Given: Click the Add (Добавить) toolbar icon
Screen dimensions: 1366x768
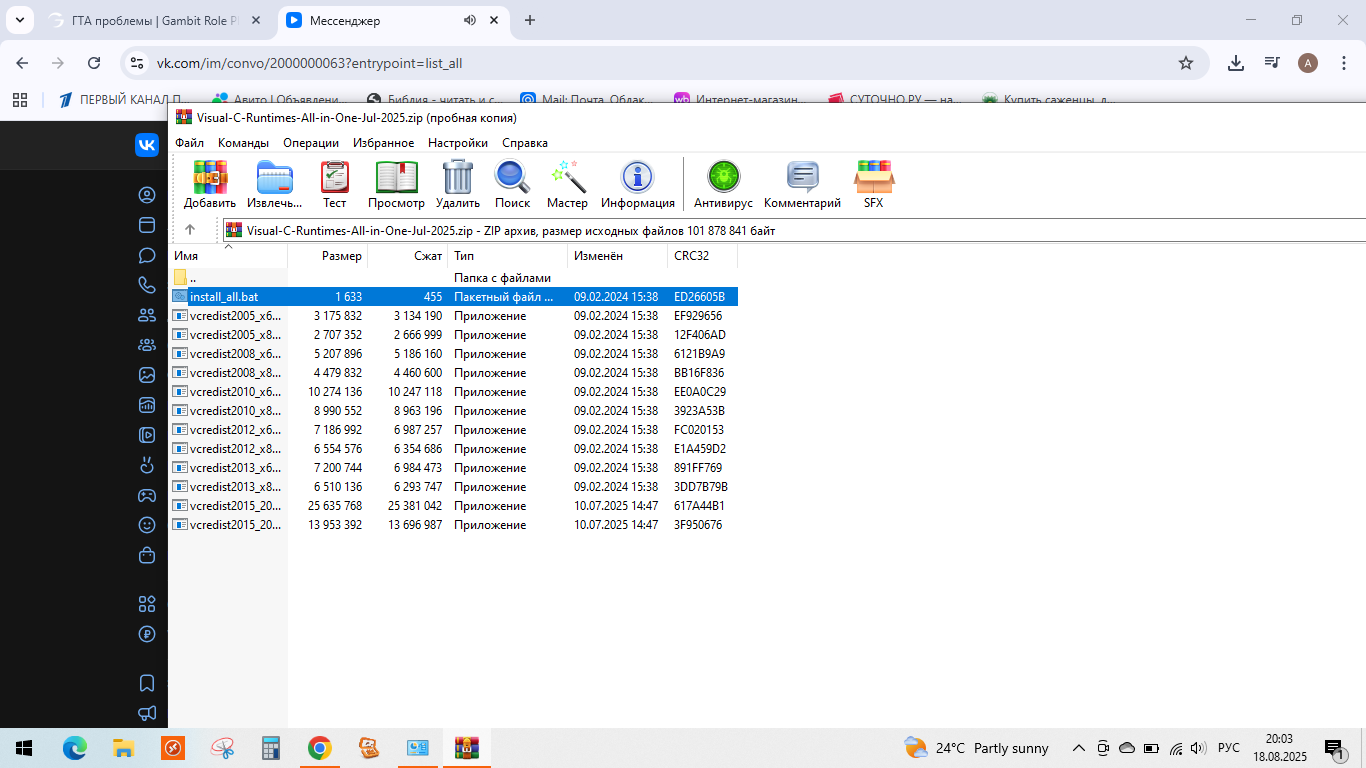Looking at the screenshot, I should pos(210,178).
